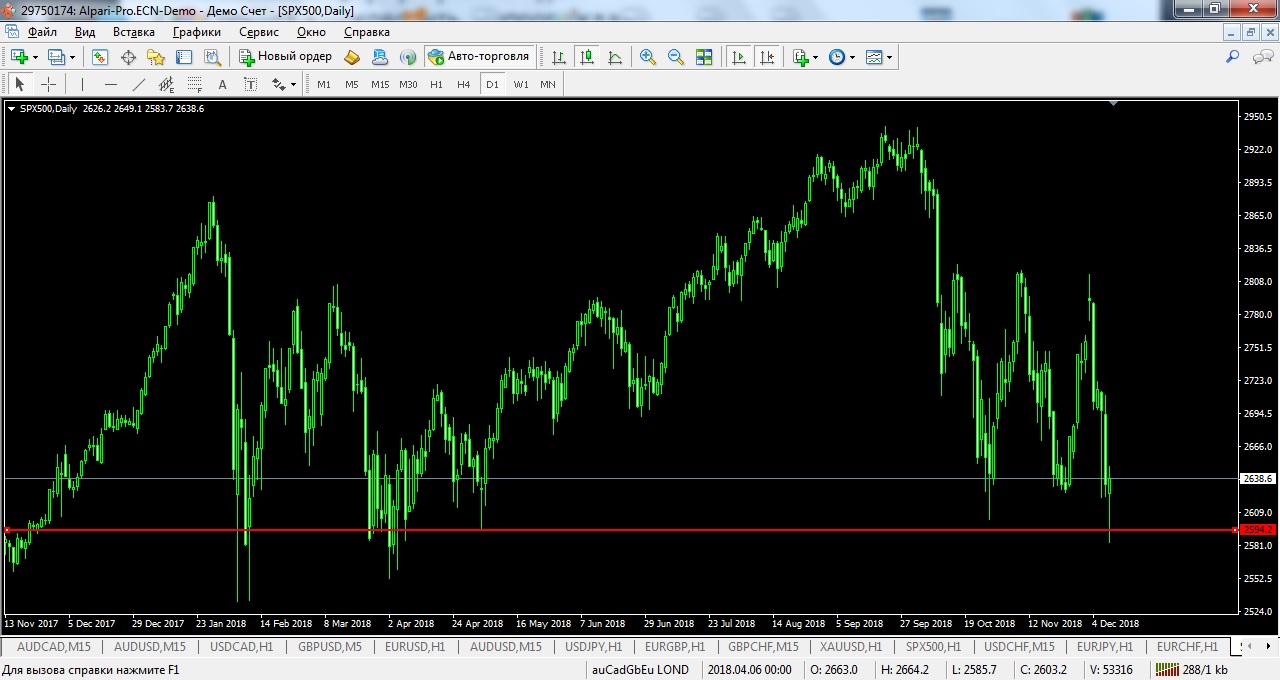Activate the standard cursor mode

pyautogui.click(x=19, y=84)
